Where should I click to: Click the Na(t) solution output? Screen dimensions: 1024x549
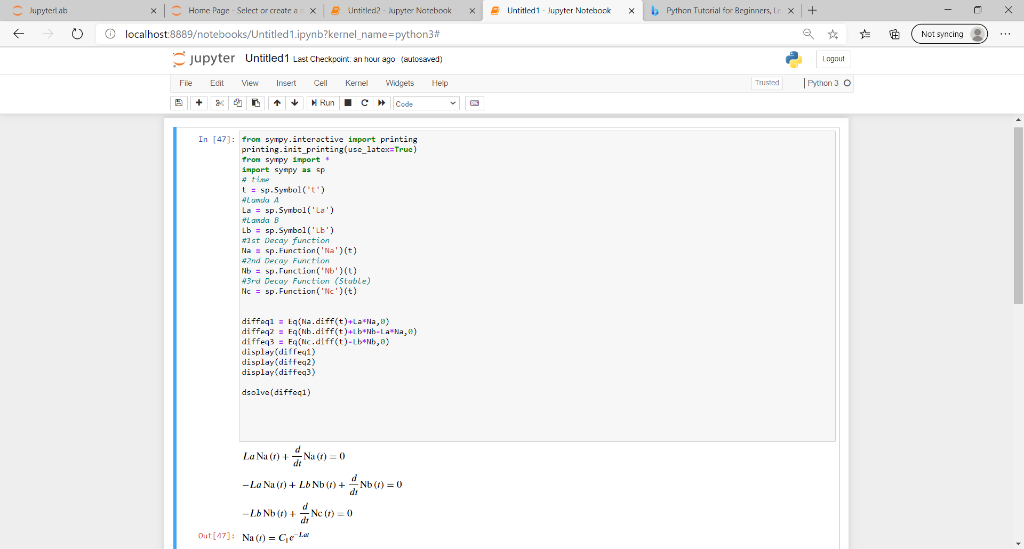tap(276, 537)
